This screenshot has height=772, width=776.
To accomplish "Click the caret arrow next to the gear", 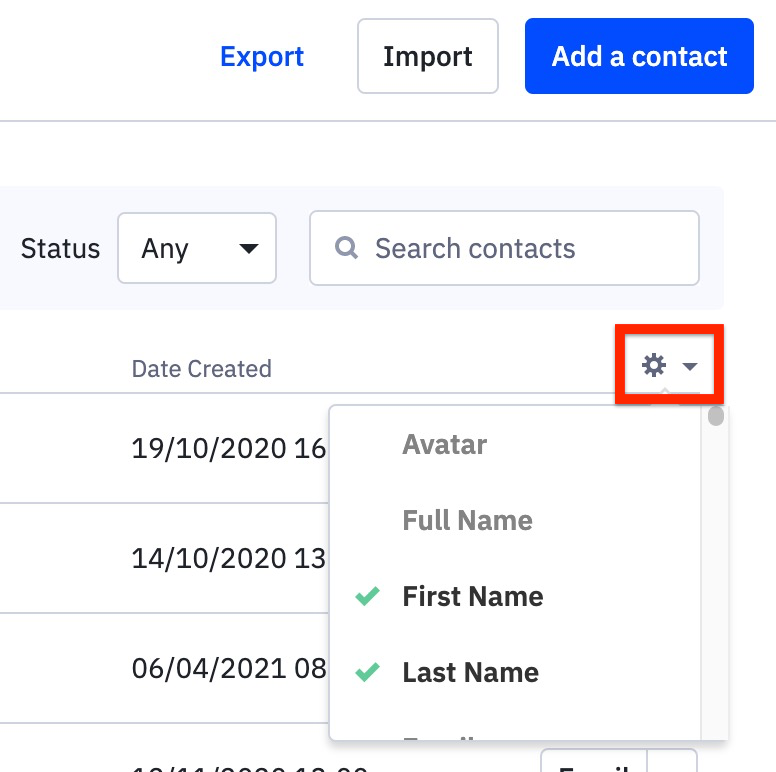I will click(690, 367).
